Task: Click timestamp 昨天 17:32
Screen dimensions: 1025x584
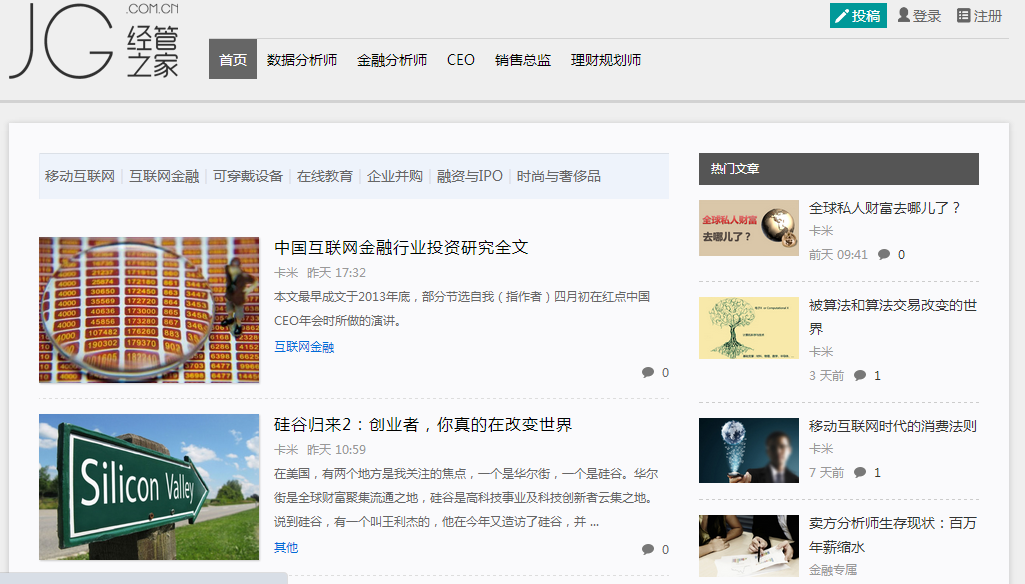Action: 337,273
